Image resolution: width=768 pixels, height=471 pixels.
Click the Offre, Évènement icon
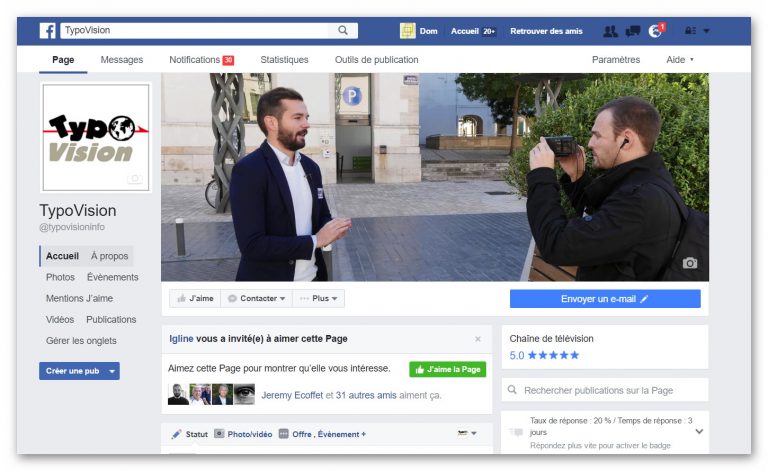284,433
